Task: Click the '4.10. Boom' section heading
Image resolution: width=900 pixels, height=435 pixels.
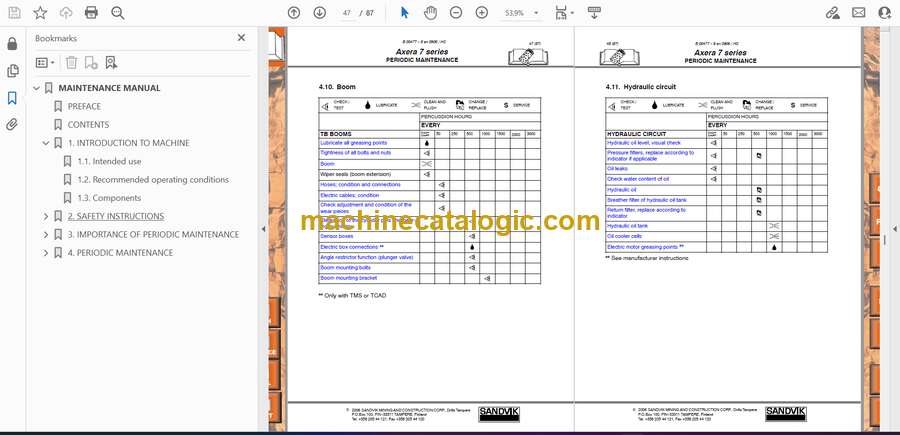Action: (x=337, y=87)
